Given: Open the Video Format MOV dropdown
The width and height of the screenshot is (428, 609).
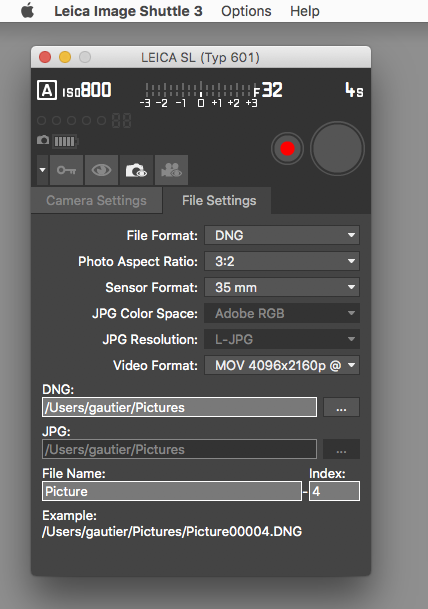Looking at the screenshot, I should (282, 365).
